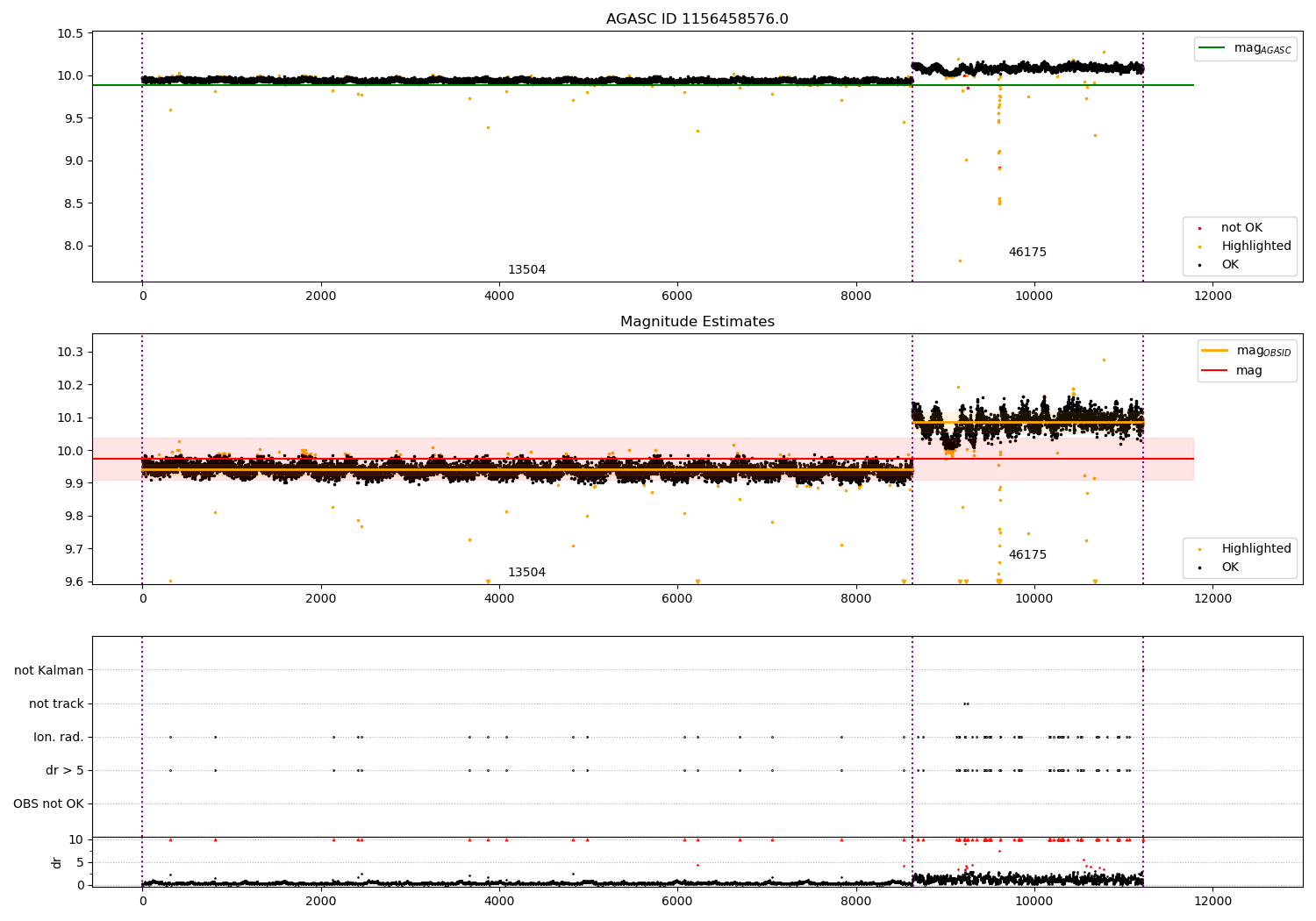Click '13504' label in the Magnitude Estimates plot
This screenshot has width=1316, height=921.
(x=526, y=573)
